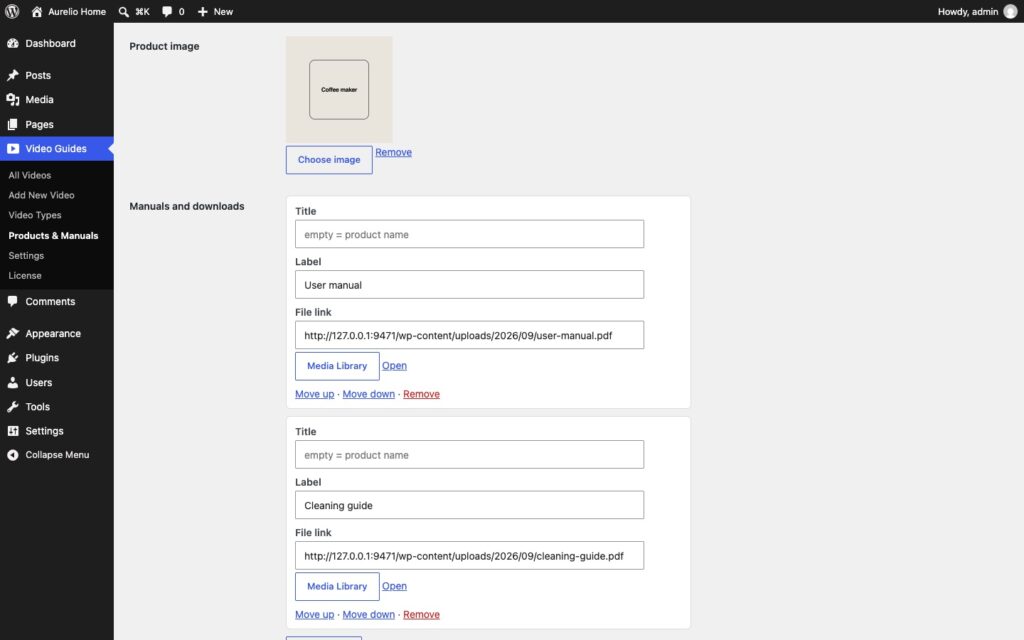Click the Video Guides play icon
The width and height of the screenshot is (1024, 640).
click(12, 148)
